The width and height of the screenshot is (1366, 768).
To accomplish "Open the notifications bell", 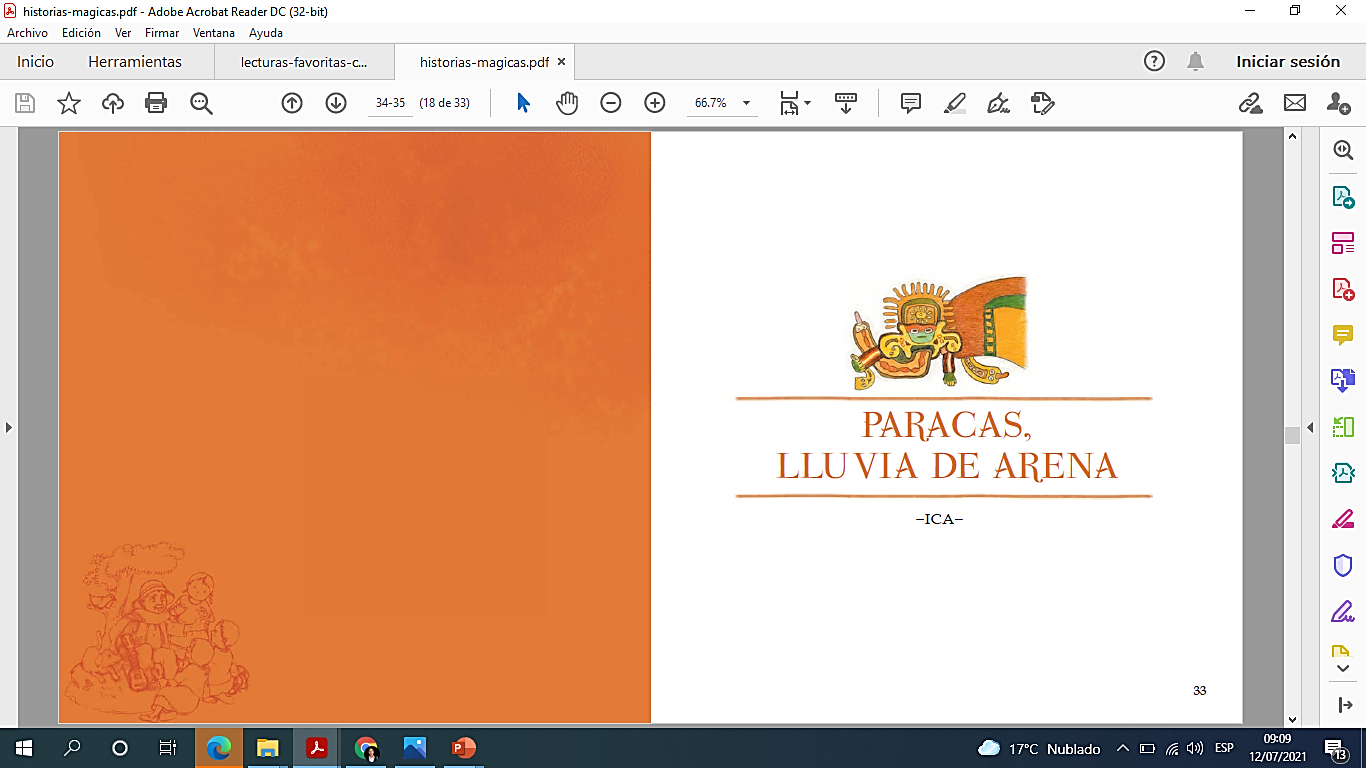I will [1195, 62].
